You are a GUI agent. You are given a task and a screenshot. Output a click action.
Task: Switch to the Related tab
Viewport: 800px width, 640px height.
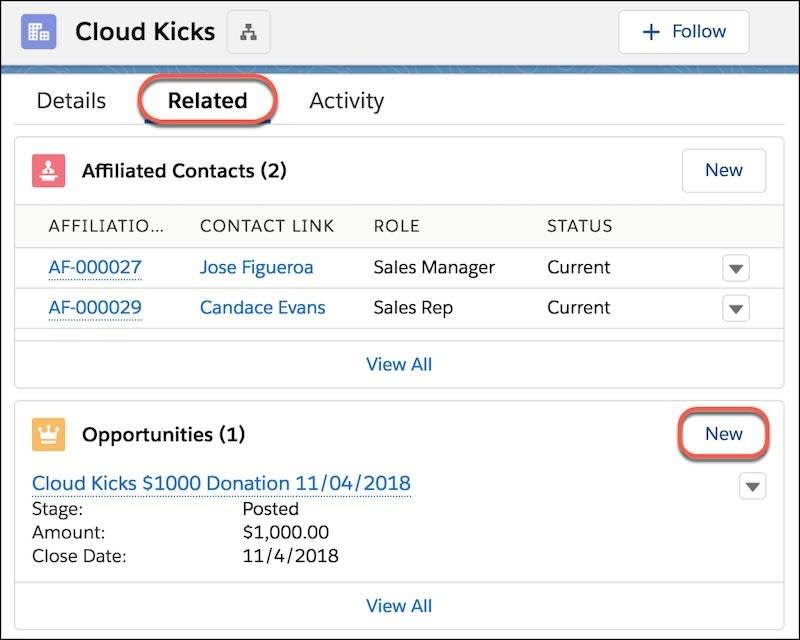click(208, 100)
